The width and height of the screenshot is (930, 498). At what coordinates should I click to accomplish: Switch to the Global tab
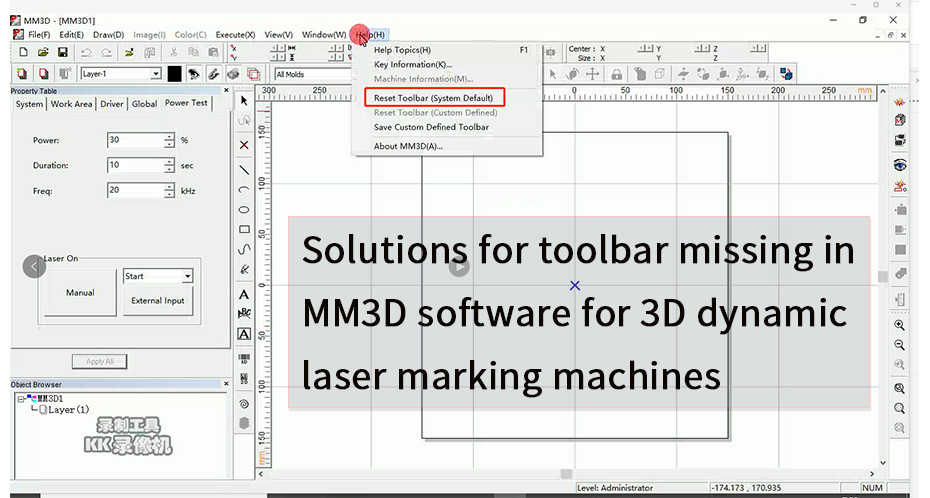144,104
